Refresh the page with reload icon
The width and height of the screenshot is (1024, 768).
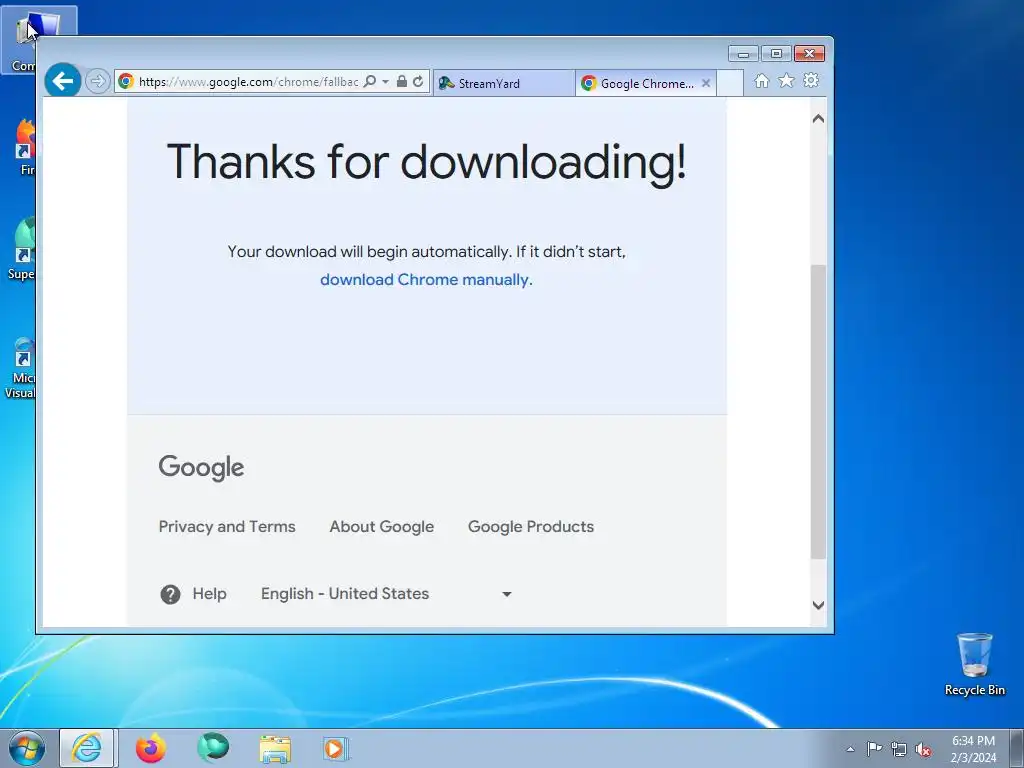(x=418, y=82)
